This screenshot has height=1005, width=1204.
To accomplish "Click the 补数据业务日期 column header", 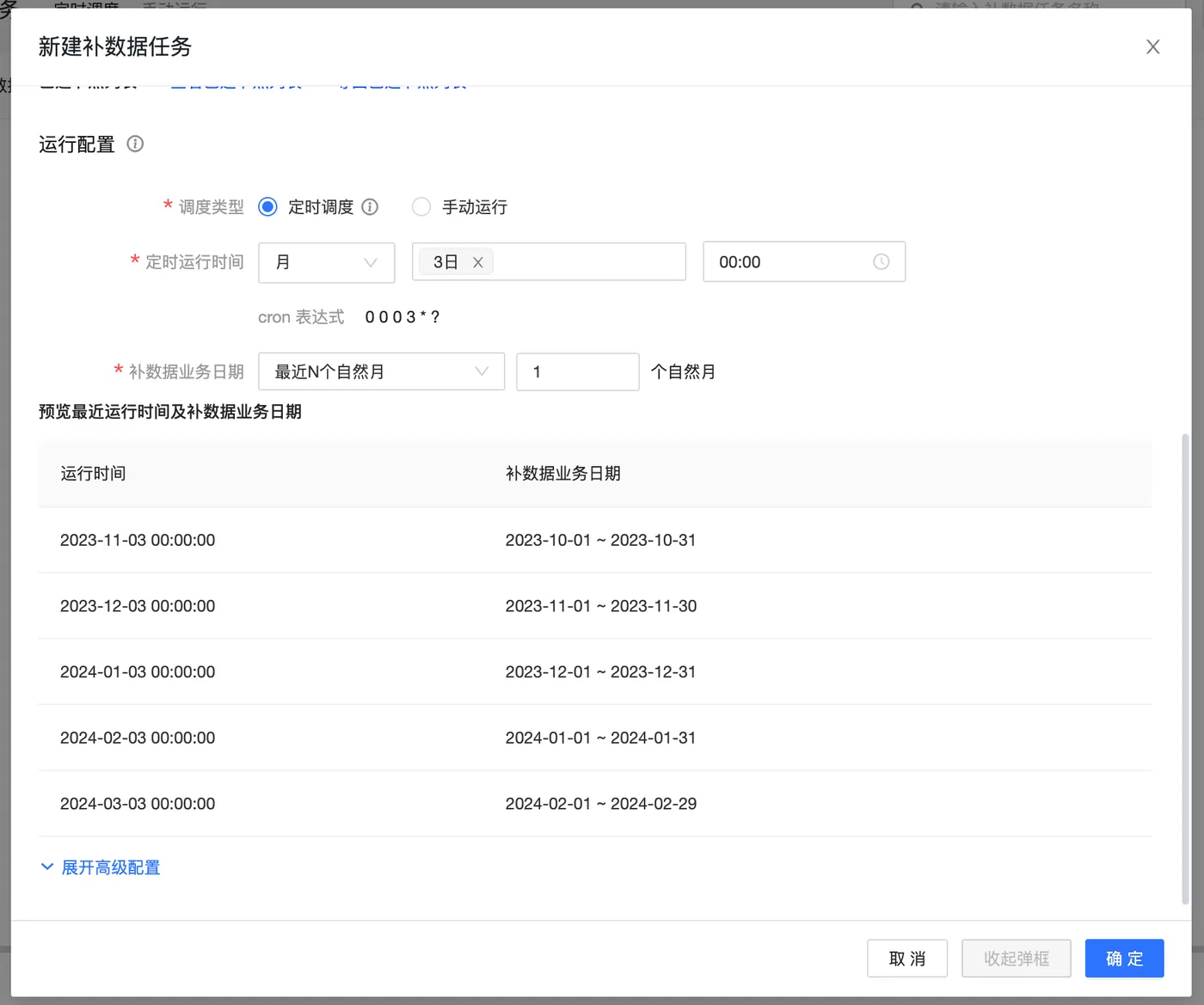I will [563, 474].
